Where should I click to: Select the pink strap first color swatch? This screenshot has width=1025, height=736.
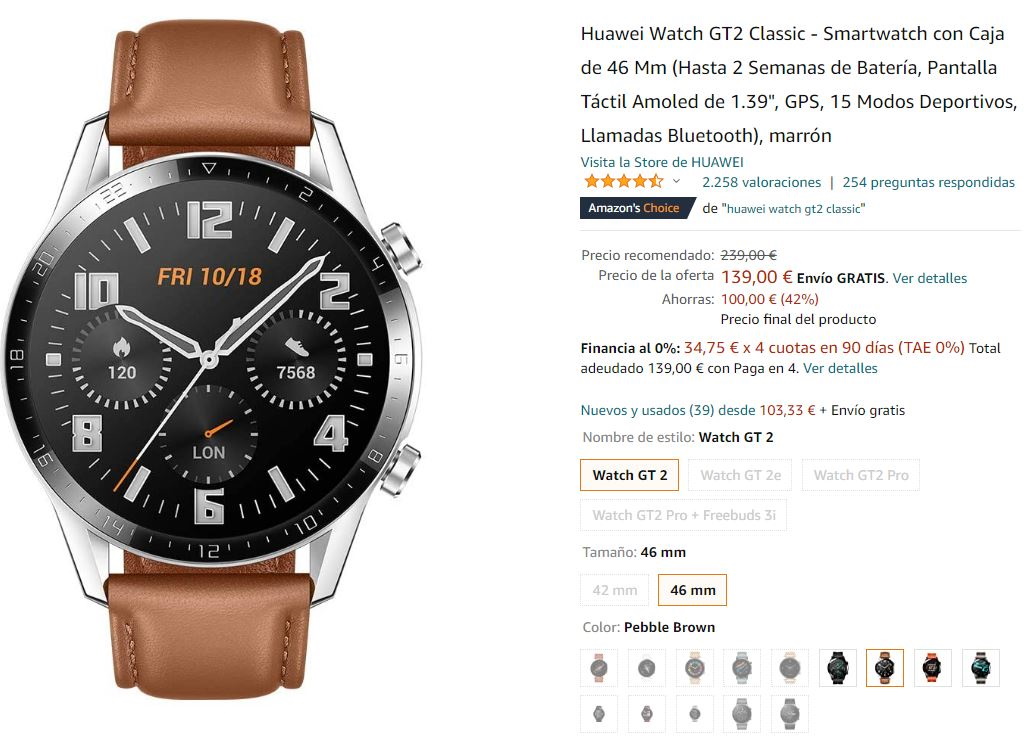599,668
